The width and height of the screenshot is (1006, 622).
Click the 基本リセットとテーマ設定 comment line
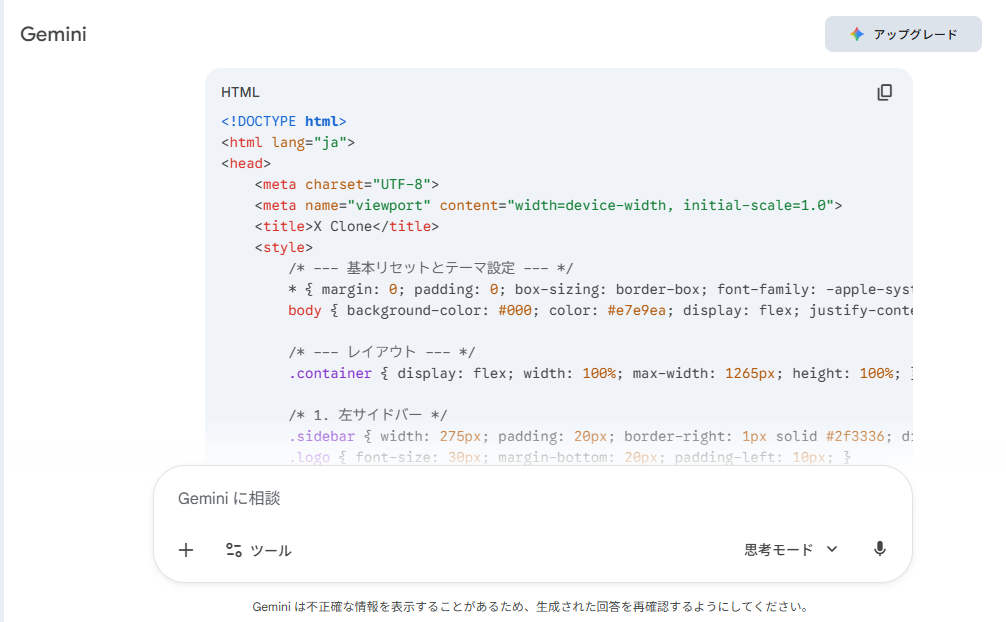tap(430, 268)
